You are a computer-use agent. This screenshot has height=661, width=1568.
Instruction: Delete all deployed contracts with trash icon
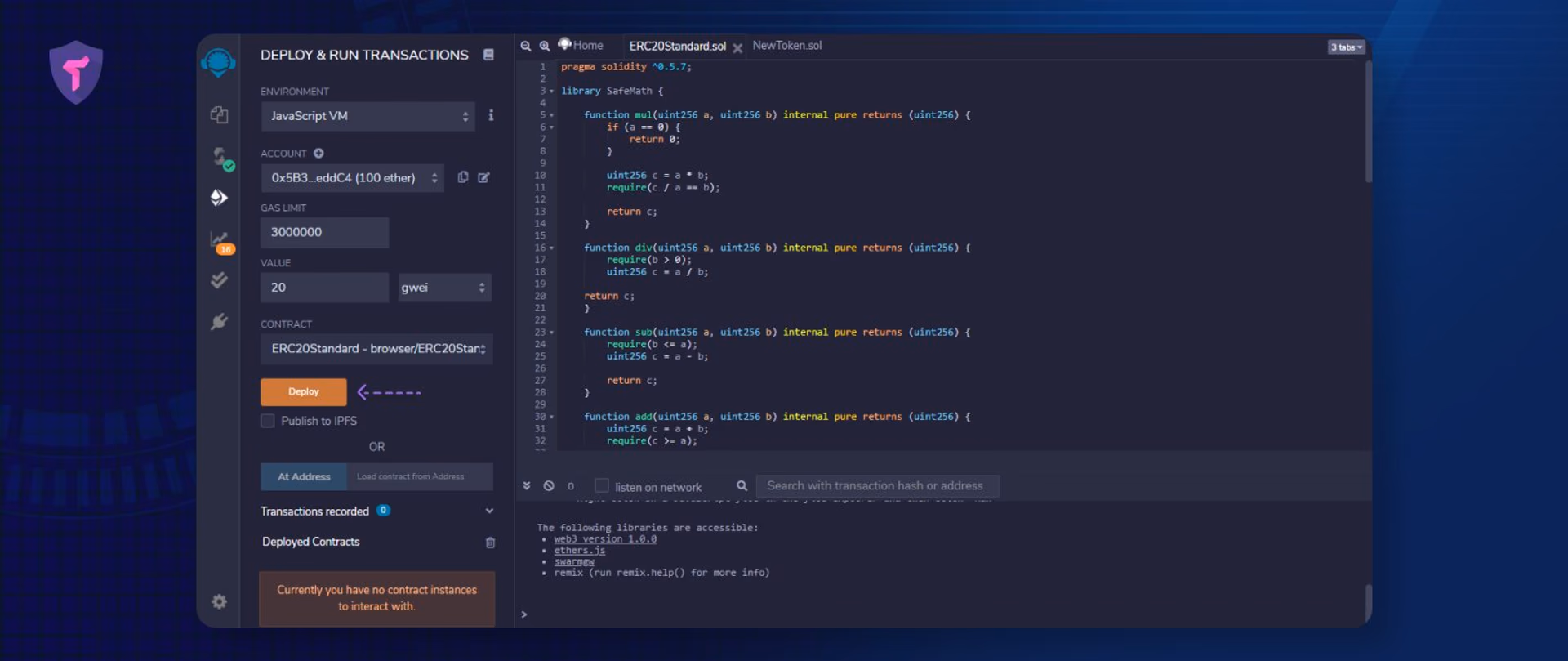(x=490, y=543)
